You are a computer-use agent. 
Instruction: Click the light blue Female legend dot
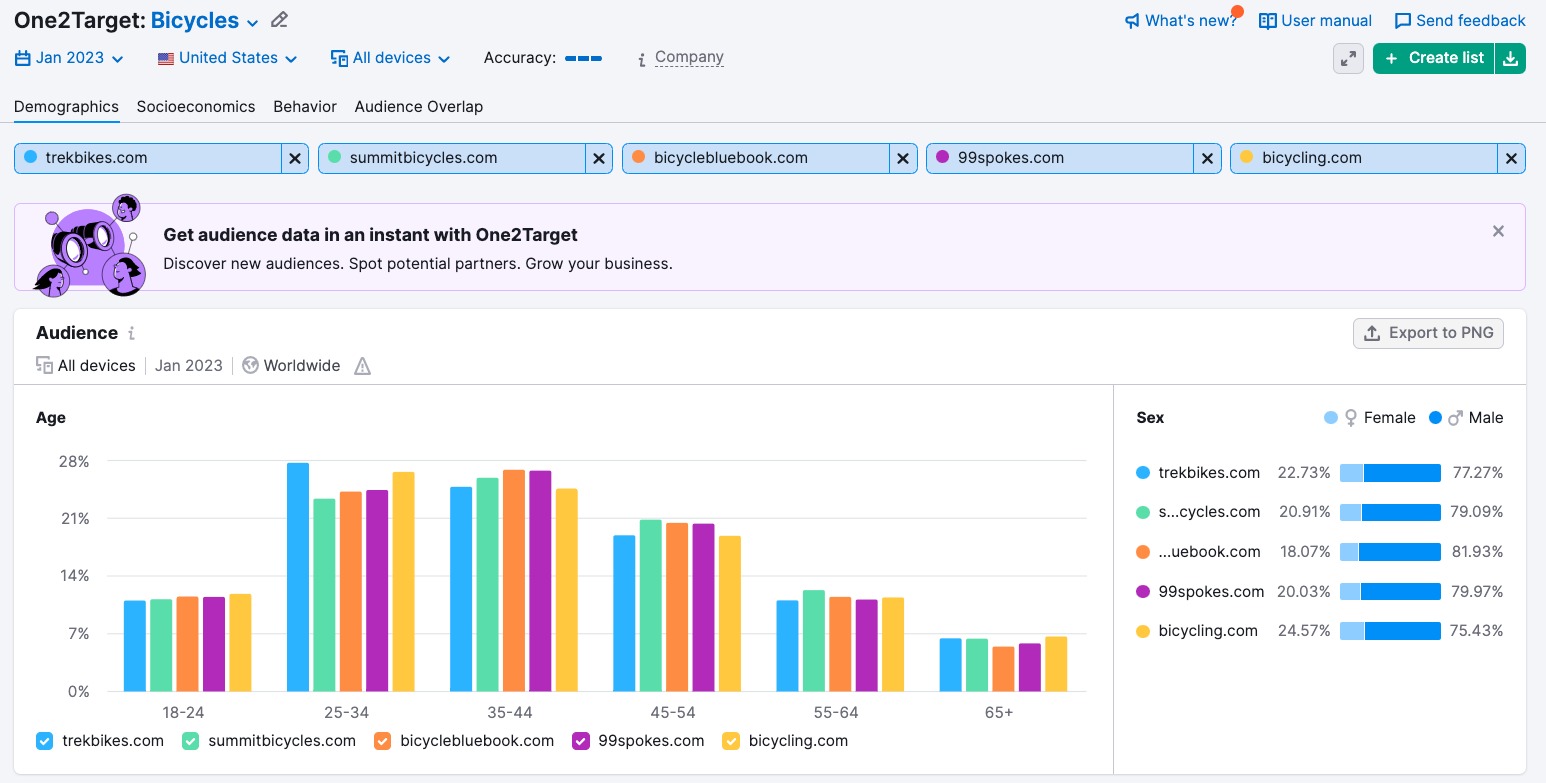(x=1330, y=418)
